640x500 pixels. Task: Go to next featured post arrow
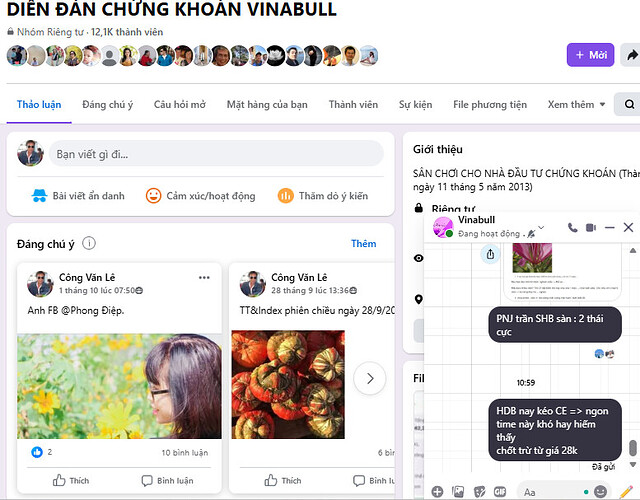369,378
